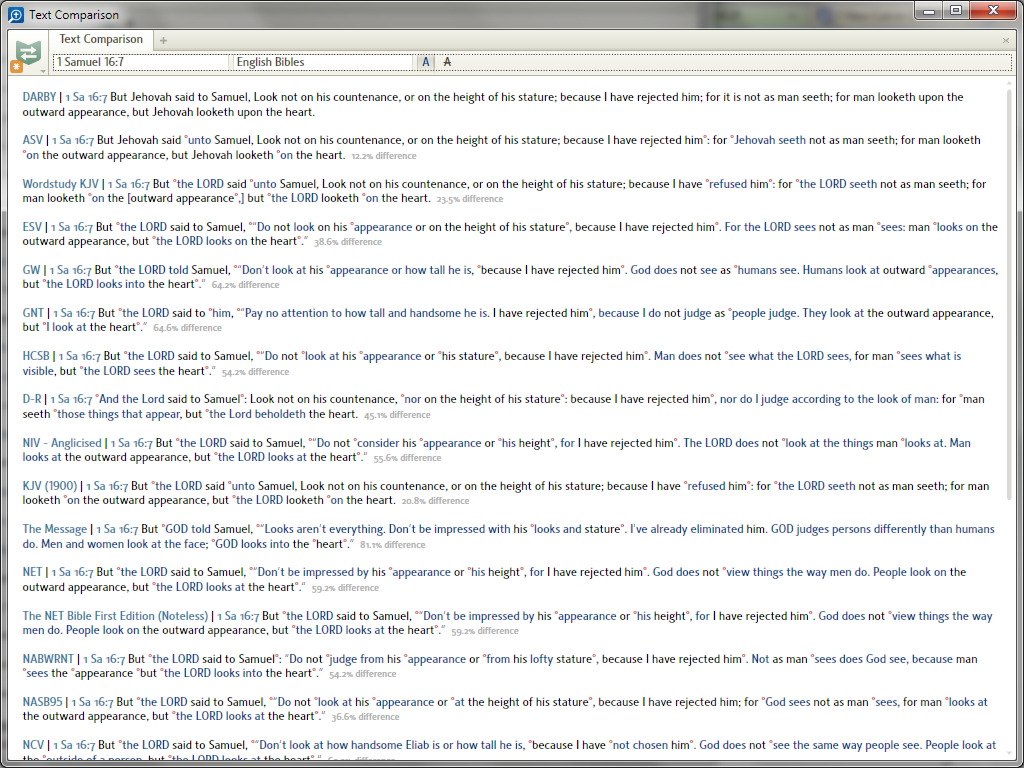The height and width of the screenshot is (768, 1024).
Task: Click the vertical scrollbar of the comparison list
Action: point(1010,294)
